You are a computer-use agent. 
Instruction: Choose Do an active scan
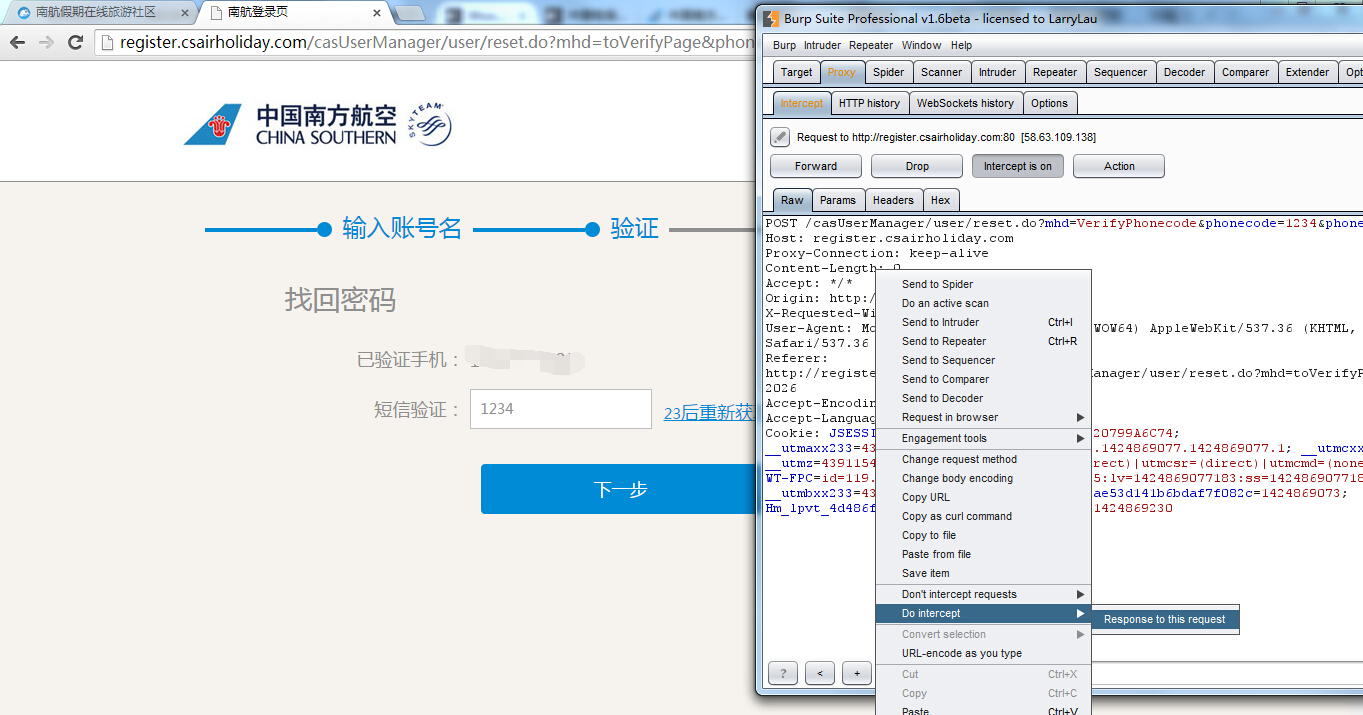tap(983, 303)
